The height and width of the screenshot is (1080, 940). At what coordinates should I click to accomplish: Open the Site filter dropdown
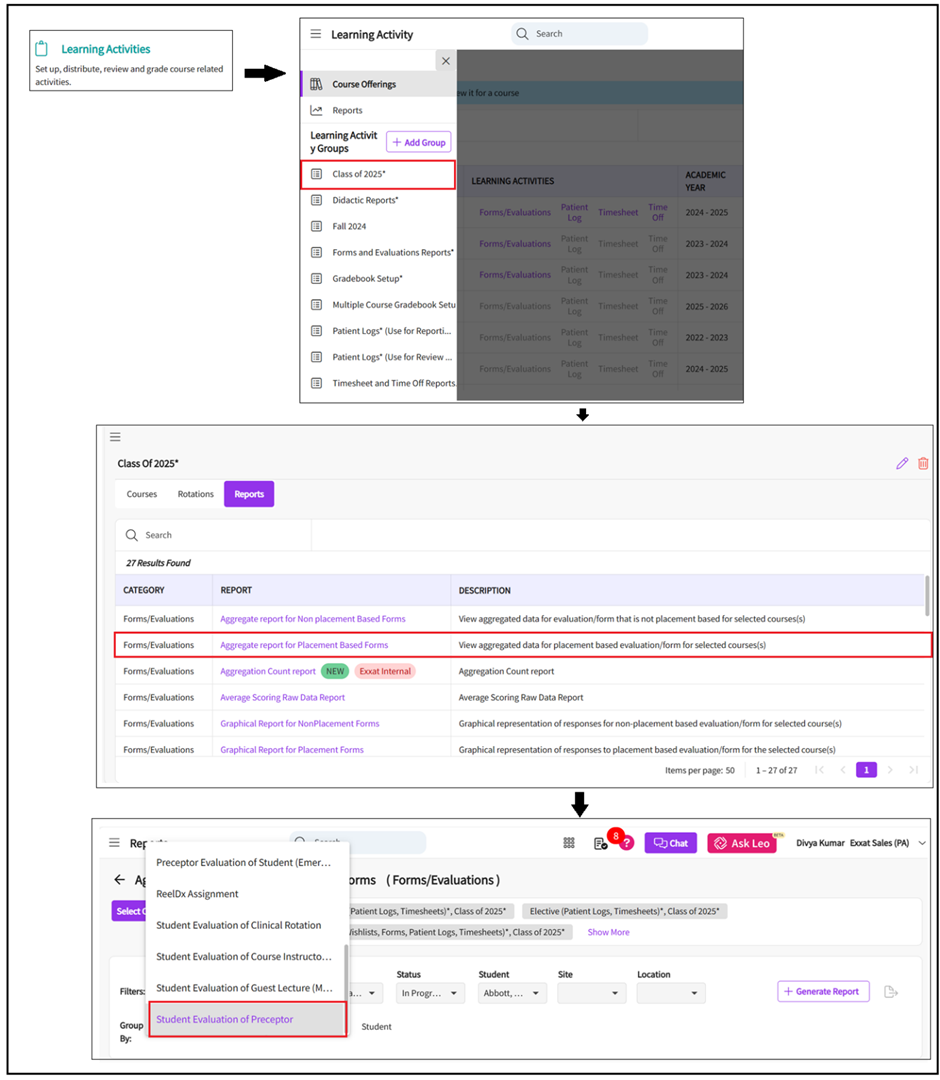click(x=591, y=993)
